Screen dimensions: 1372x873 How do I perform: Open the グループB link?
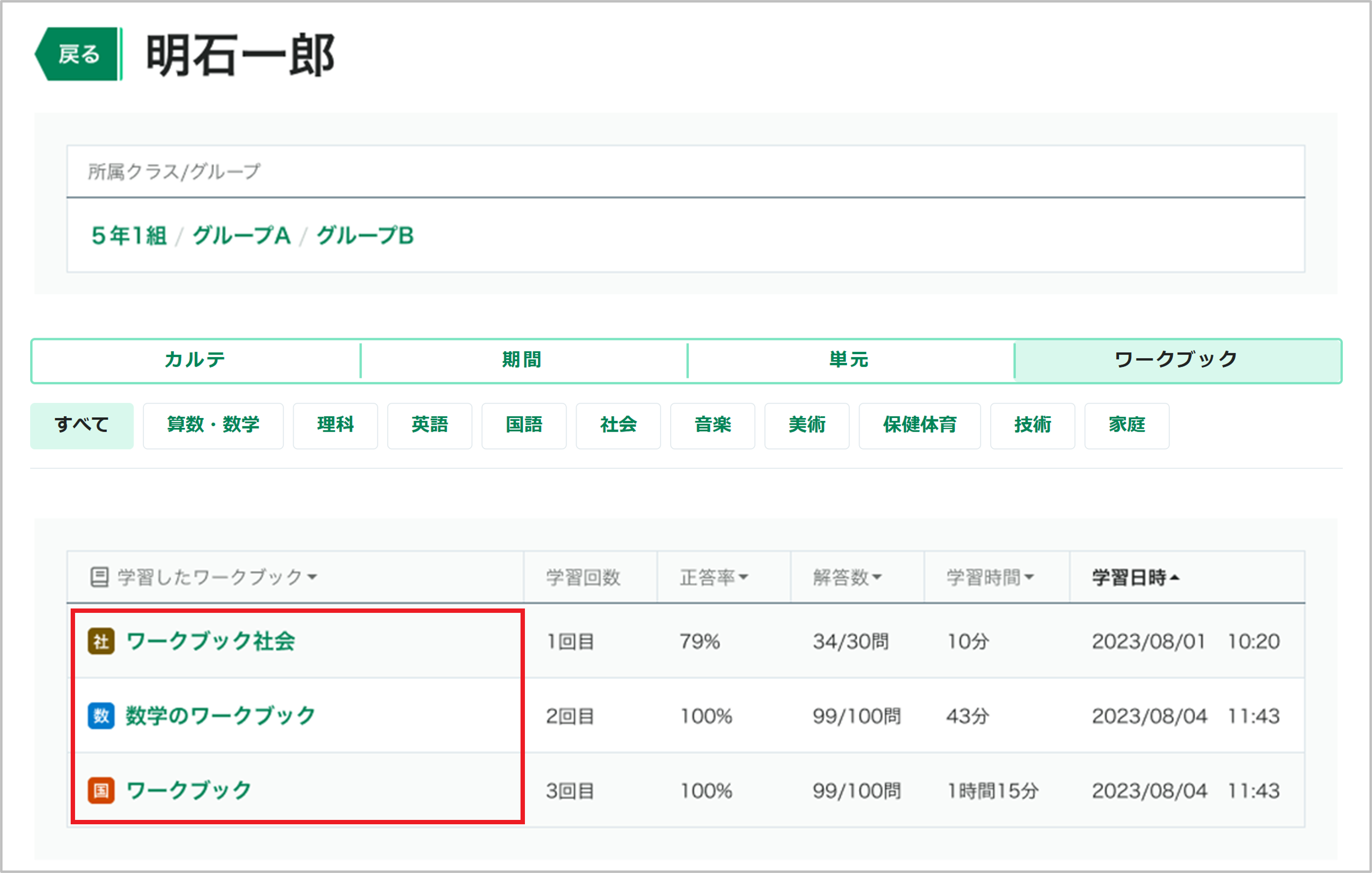[365, 235]
